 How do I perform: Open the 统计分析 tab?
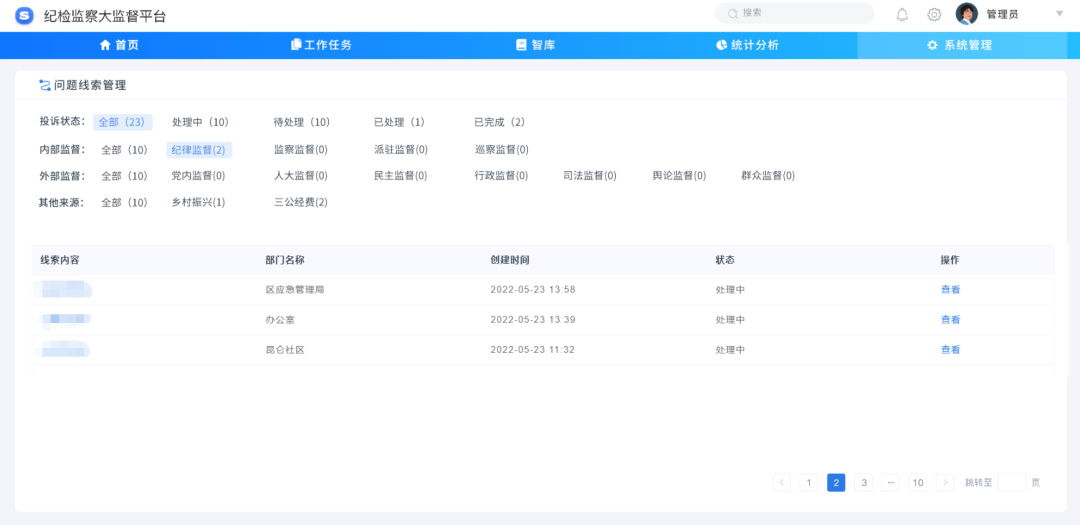coord(748,45)
